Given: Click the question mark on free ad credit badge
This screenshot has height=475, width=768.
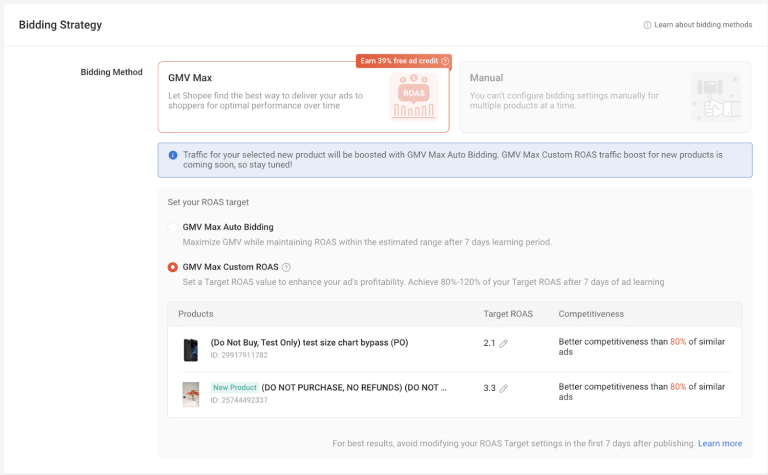Looking at the screenshot, I should point(445,61).
